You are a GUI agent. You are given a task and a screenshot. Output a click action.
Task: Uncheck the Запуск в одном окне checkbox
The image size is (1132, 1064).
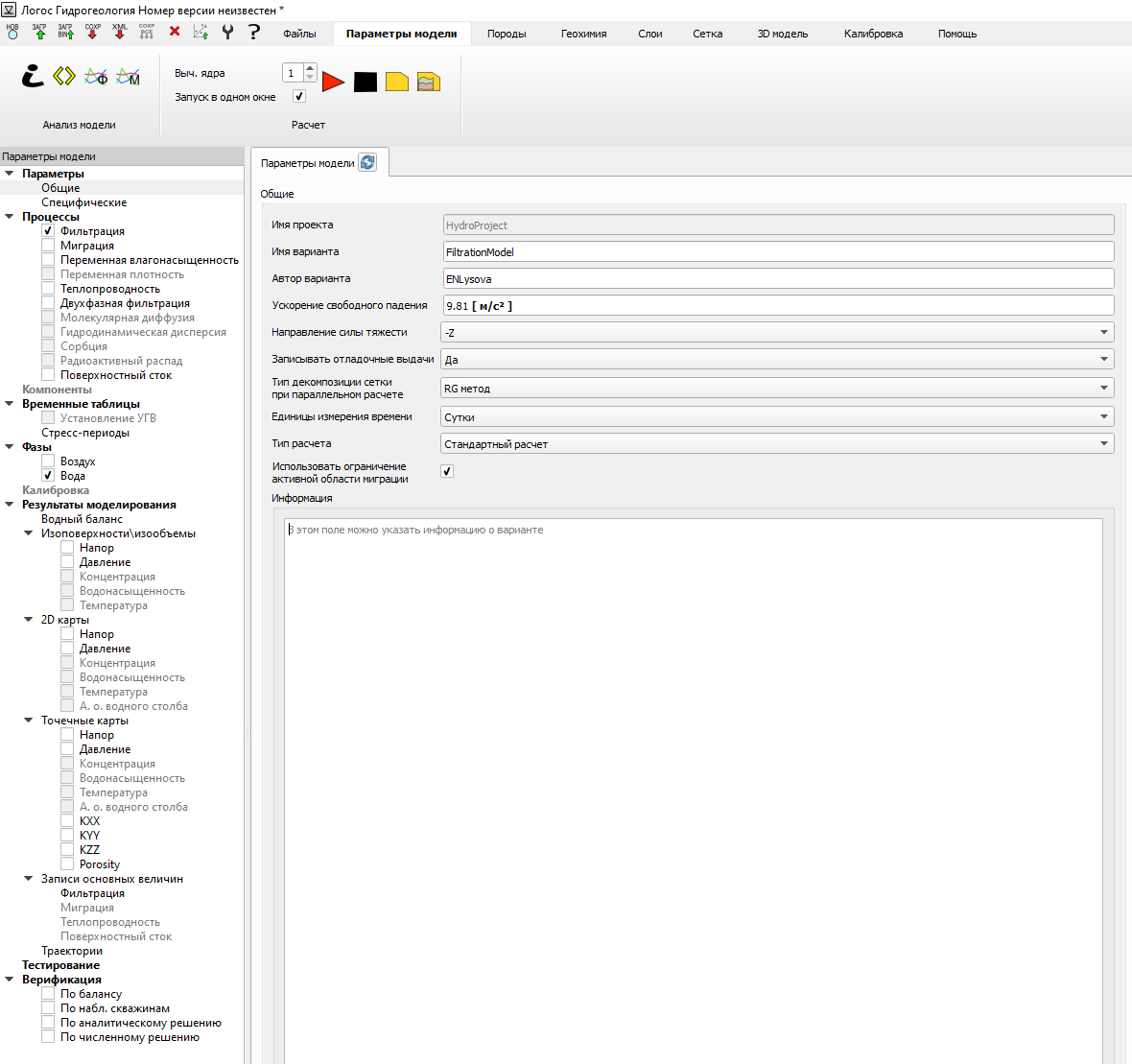point(299,97)
